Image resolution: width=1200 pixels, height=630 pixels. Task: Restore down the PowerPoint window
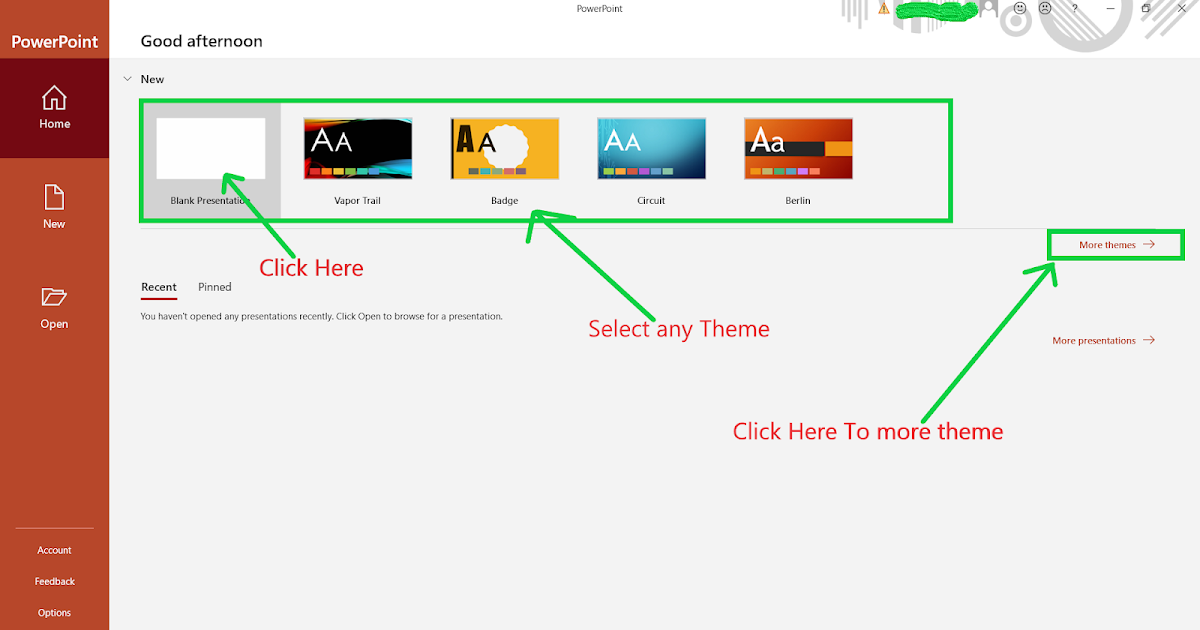click(x=1146, y=8)
